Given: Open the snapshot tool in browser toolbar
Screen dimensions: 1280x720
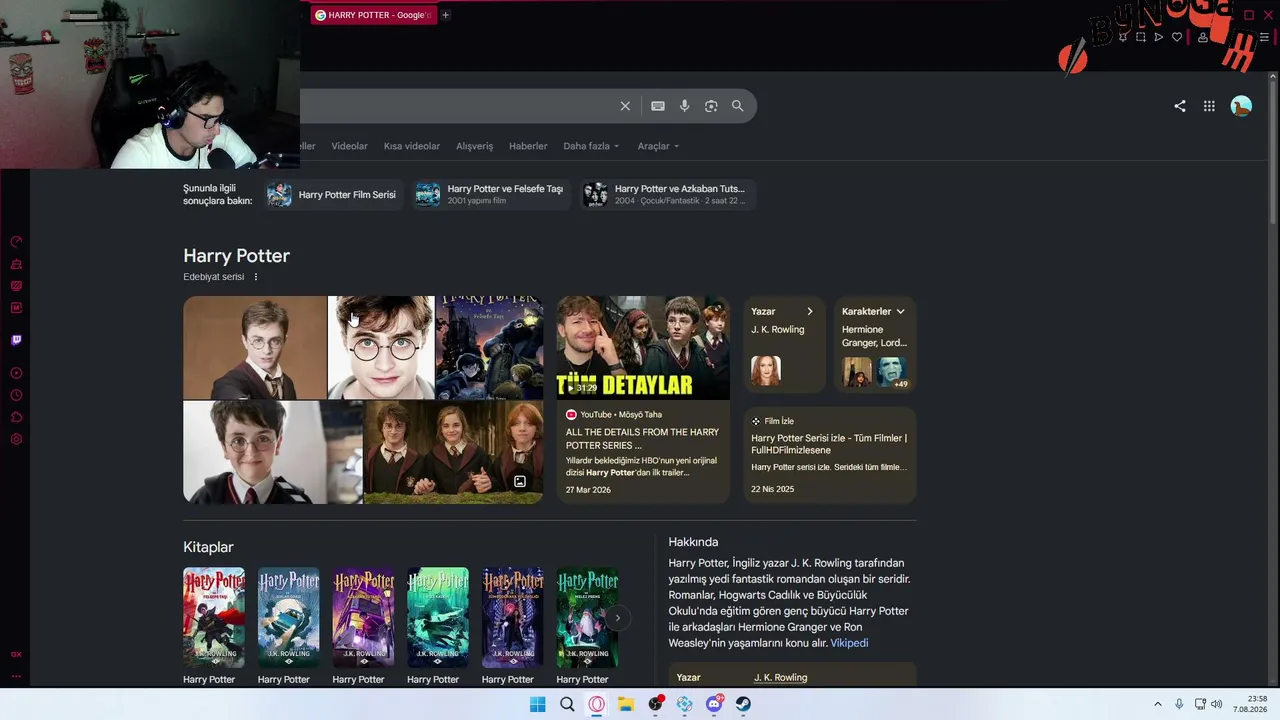Looking at the screenshot, I should click(x=1141, y=37).
